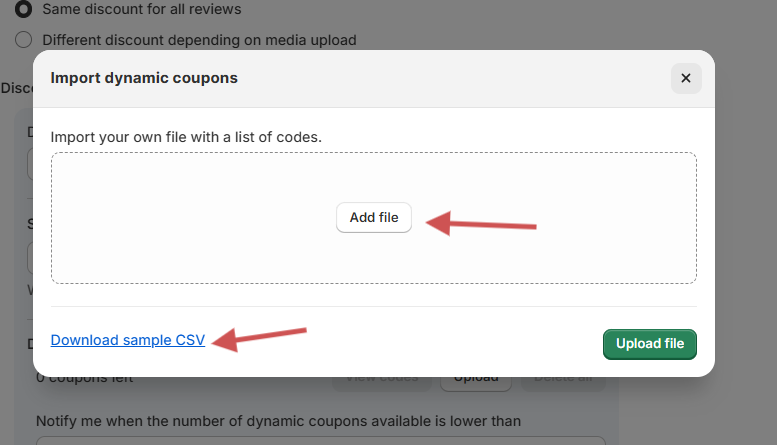777x445 pixels.
Task: Choose Different discount depending on media upload
Action: click(24, 40)
